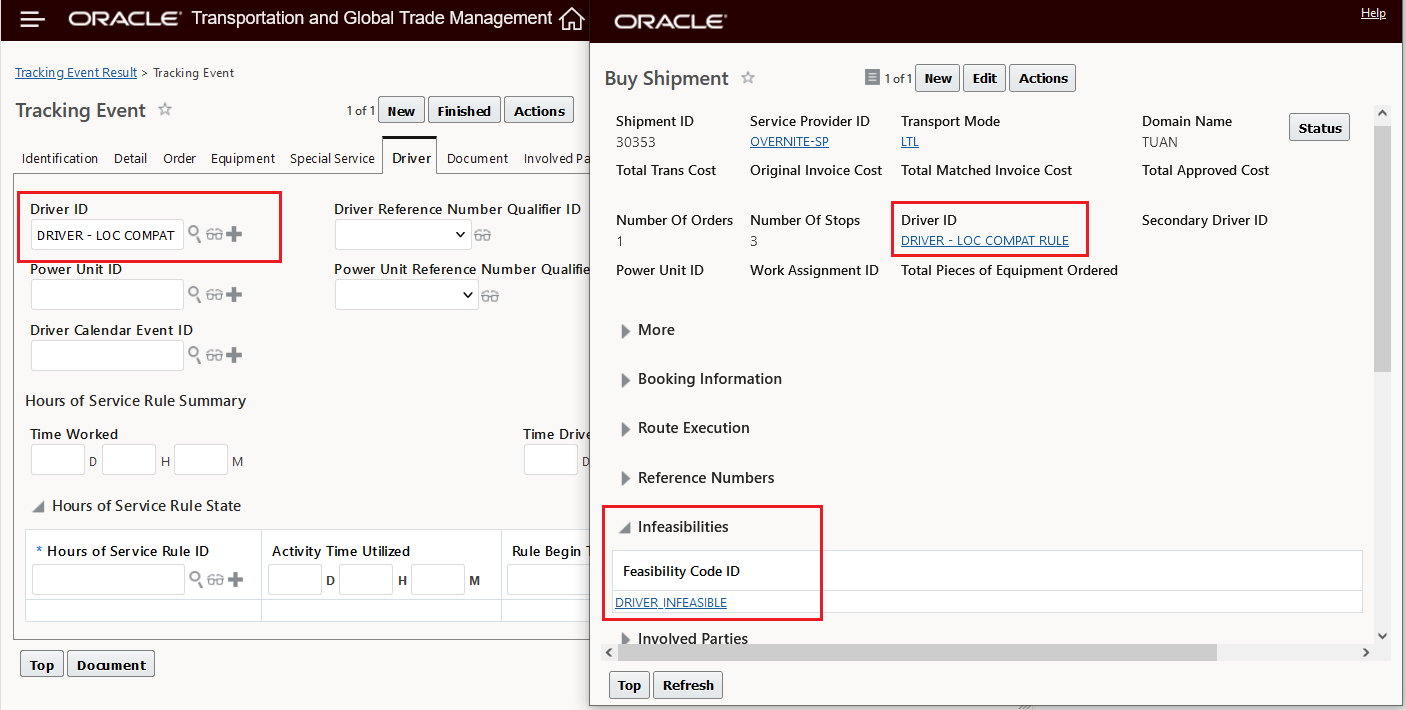Open Tracking Event Result breadcrumb link
Image resolution: width=1406 pixels, height=710 pixels.
pyautogui.click(x=76, y=73)
